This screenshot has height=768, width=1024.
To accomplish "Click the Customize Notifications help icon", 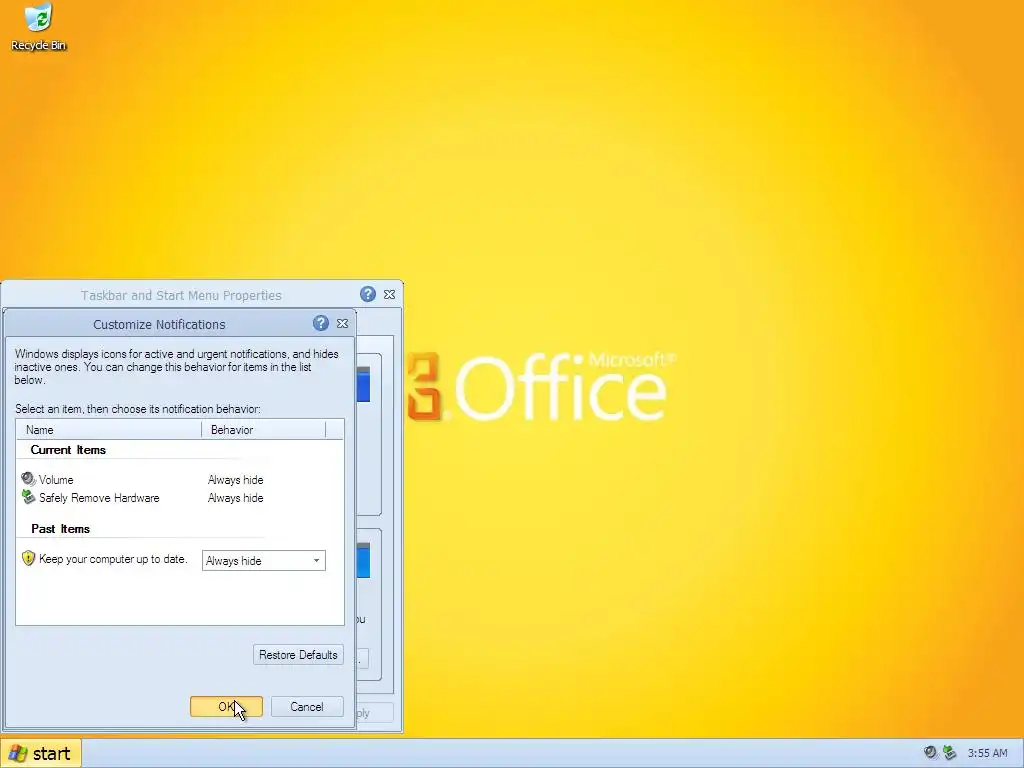I will pyautogui.click(x=321, y=323).
